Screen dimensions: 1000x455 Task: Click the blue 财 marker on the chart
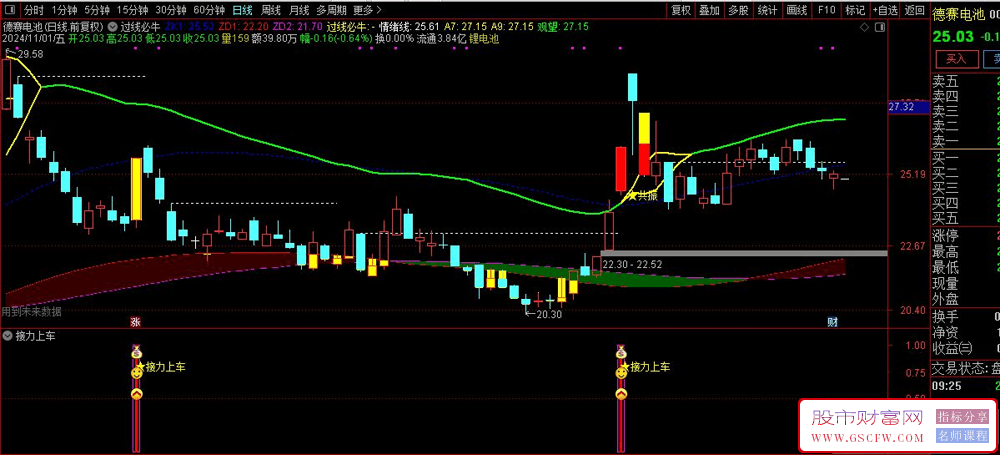(832, 322)
